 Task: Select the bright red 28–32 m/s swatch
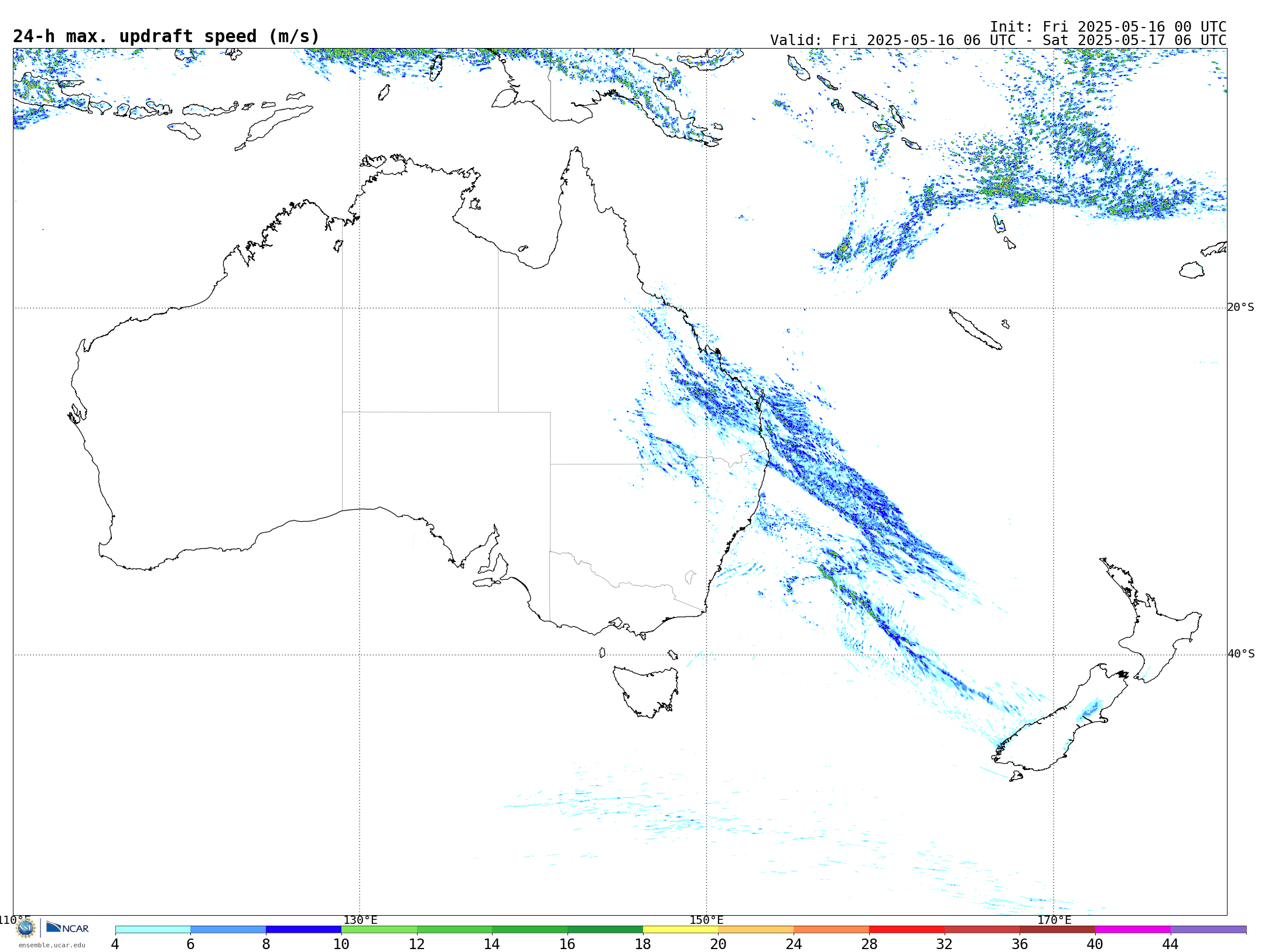point(907,930)
